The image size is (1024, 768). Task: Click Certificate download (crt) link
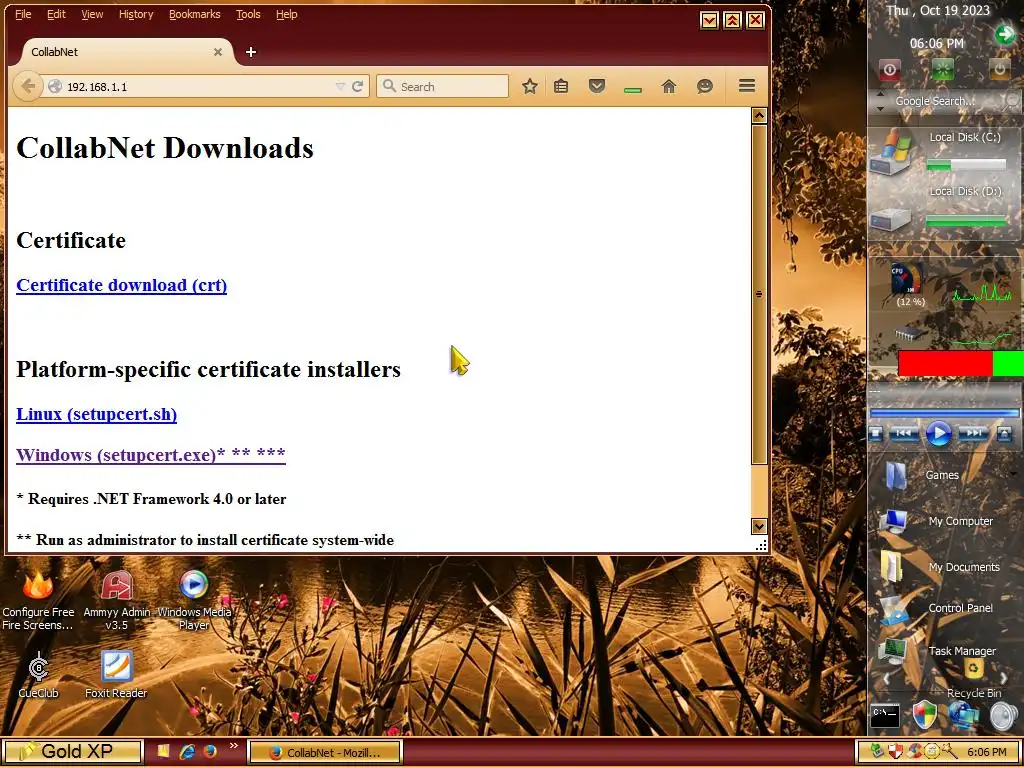[x=121, y=285]
